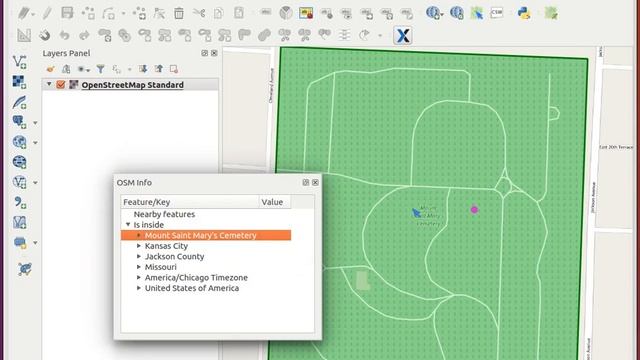The image size is (640, 360).
Task: Expand the America/Chicago Timezone entry
Action: coord(139,277)
